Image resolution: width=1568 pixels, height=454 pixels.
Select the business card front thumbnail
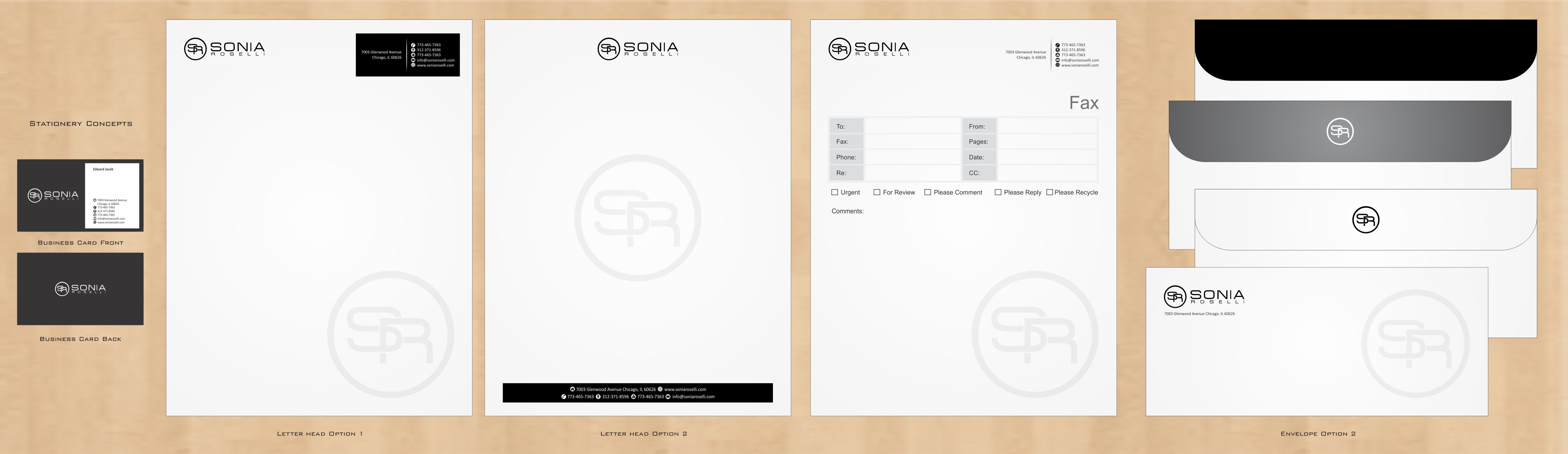point(80,195)
